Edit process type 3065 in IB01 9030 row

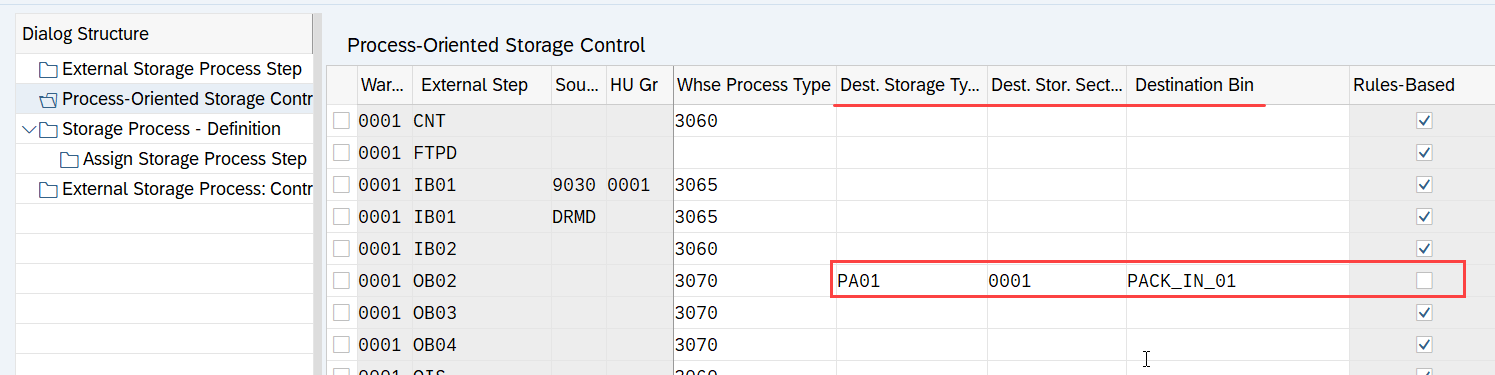click(754, 185)
